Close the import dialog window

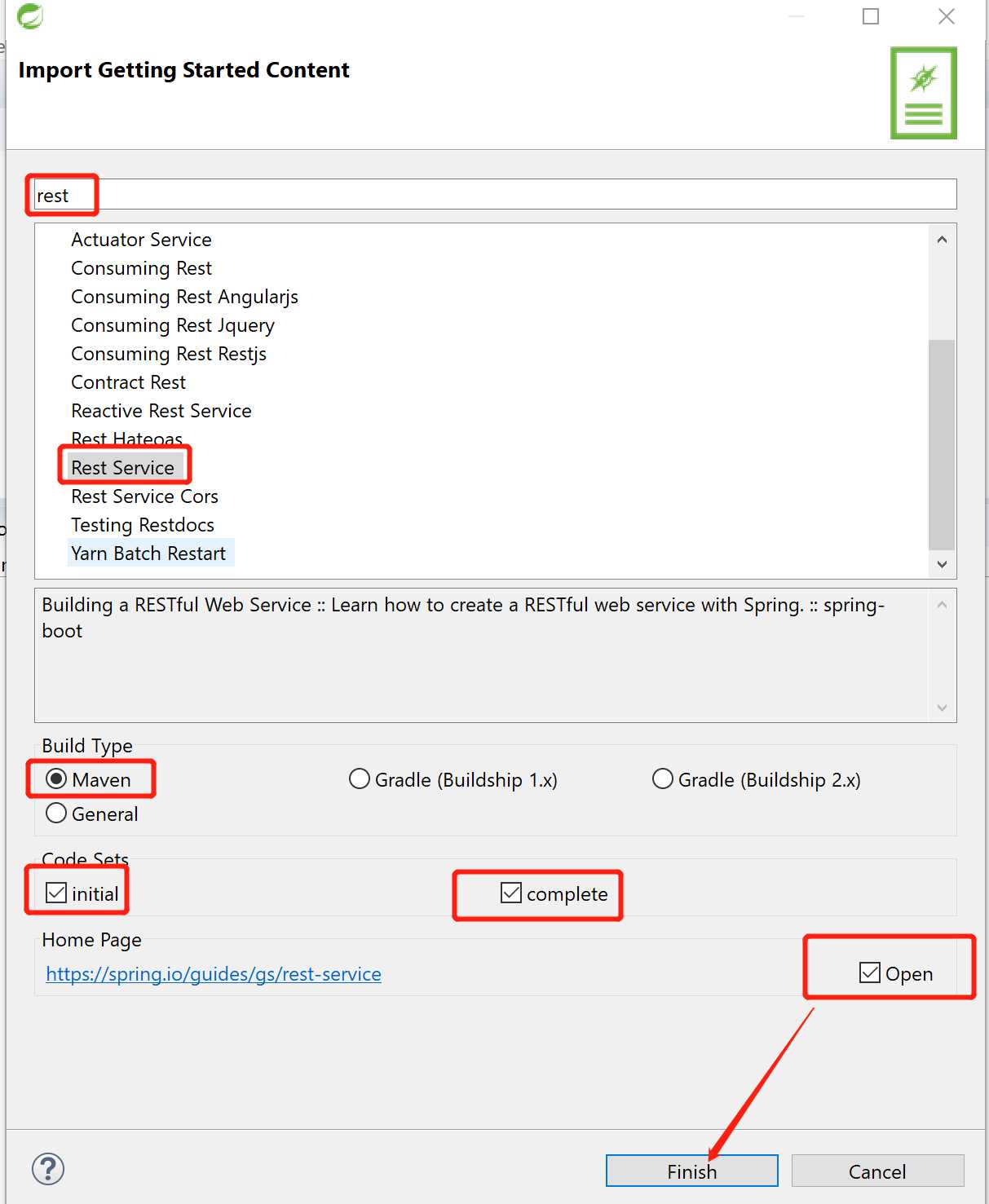(x=946, y=16)
